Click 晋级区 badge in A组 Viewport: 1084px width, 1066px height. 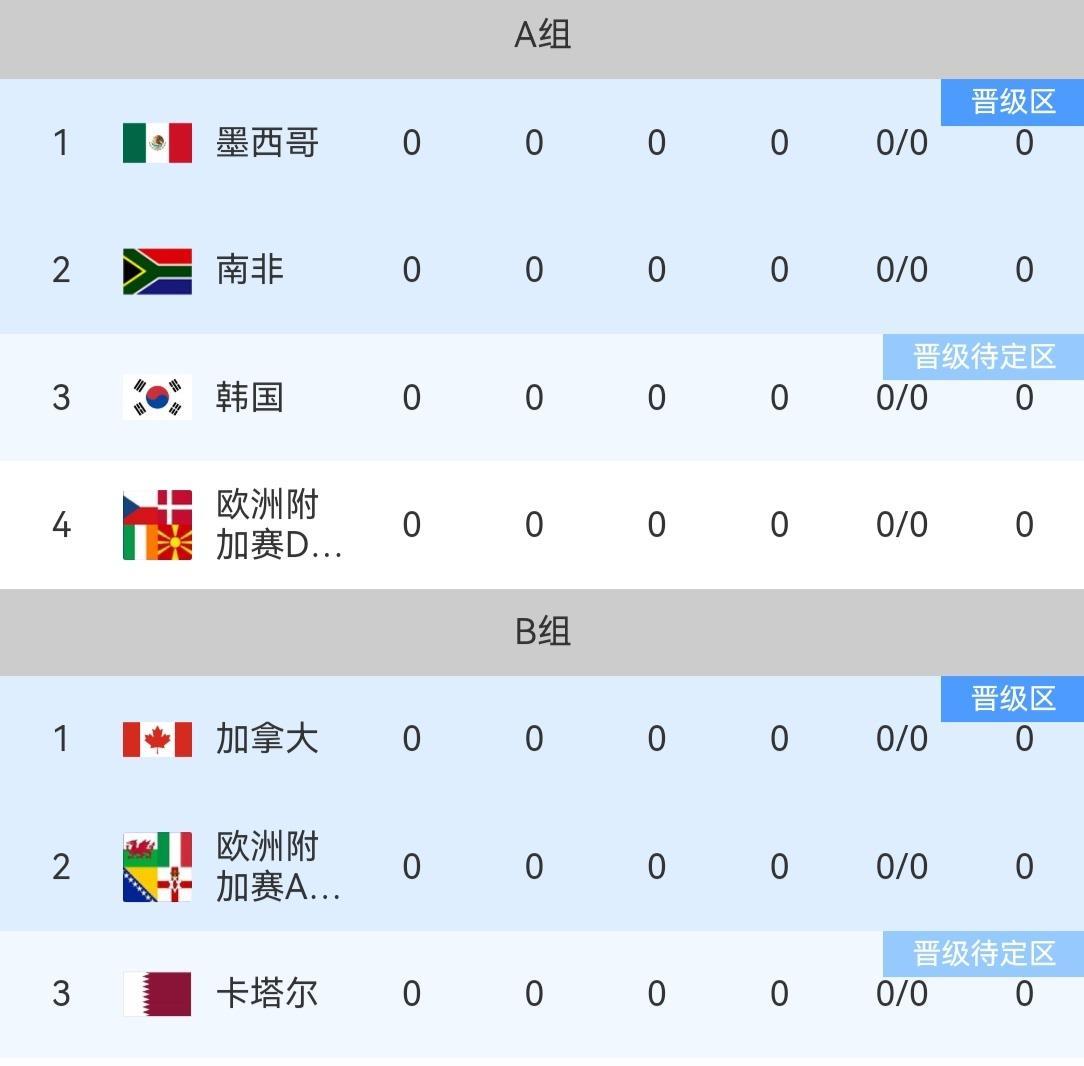point(1012,102)
